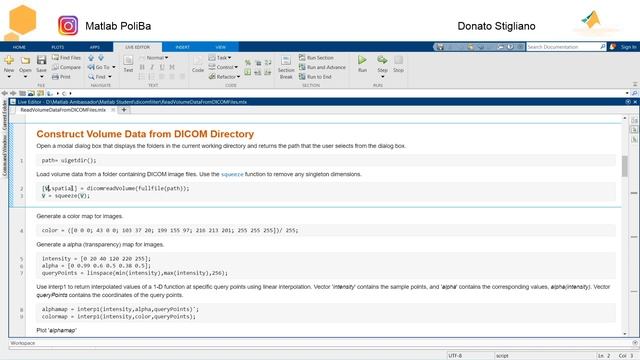Click the Save floppy disk icon

pos(41,60)
